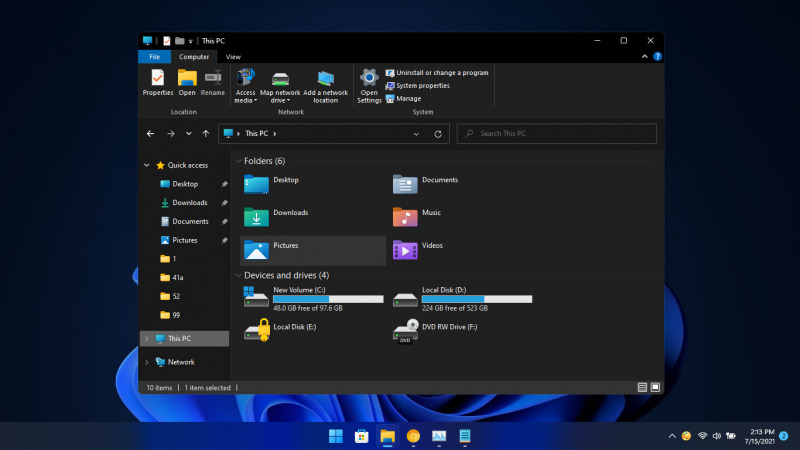Click the blue Help question icon

tap(657, 57)
